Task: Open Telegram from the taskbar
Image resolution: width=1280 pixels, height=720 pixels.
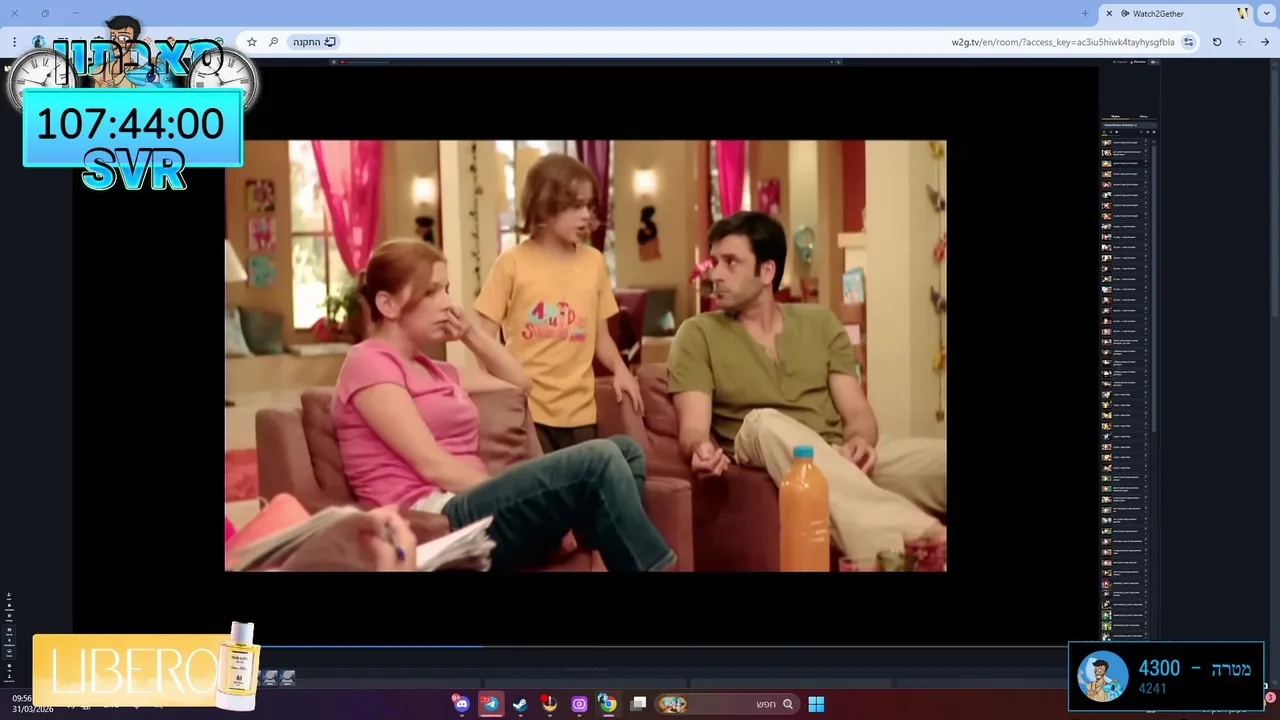Action: click(490, 704)
